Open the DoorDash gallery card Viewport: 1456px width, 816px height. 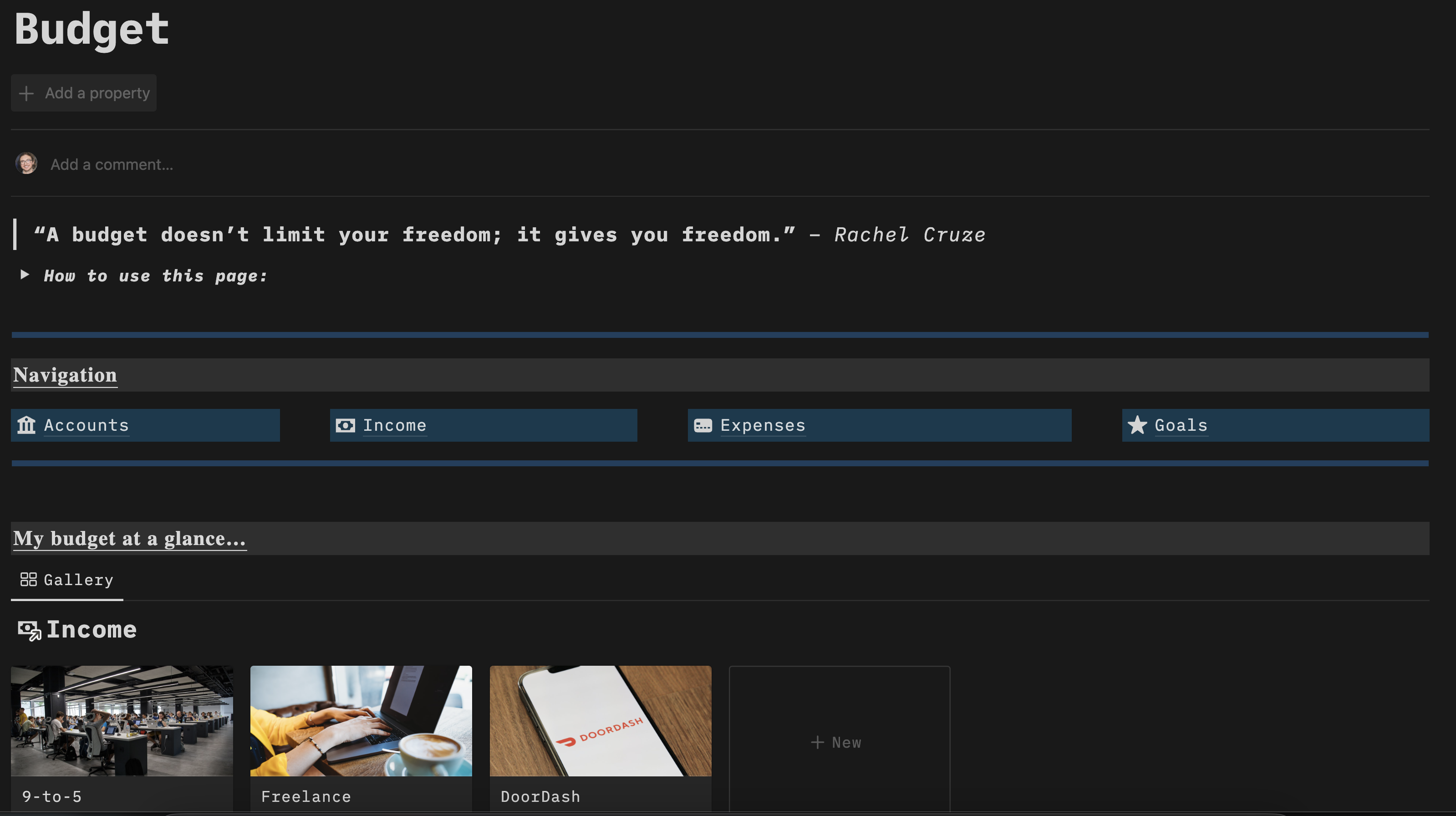[x=600, y=735]
